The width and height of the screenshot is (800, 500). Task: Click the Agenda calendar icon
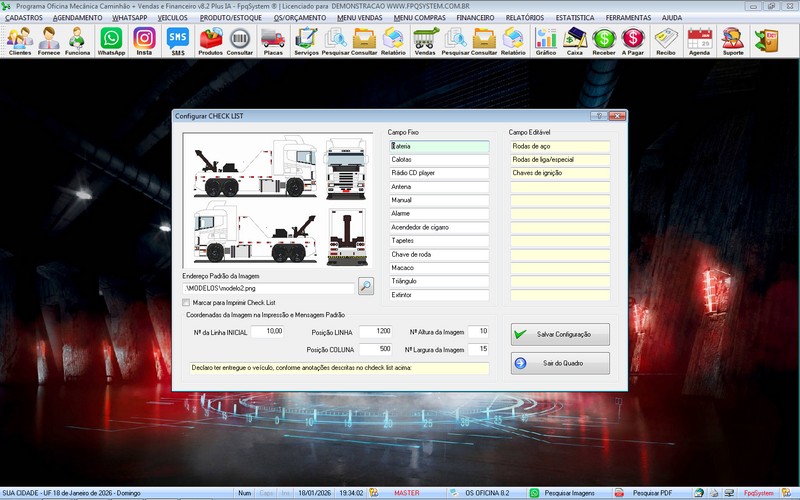(700, 41)
